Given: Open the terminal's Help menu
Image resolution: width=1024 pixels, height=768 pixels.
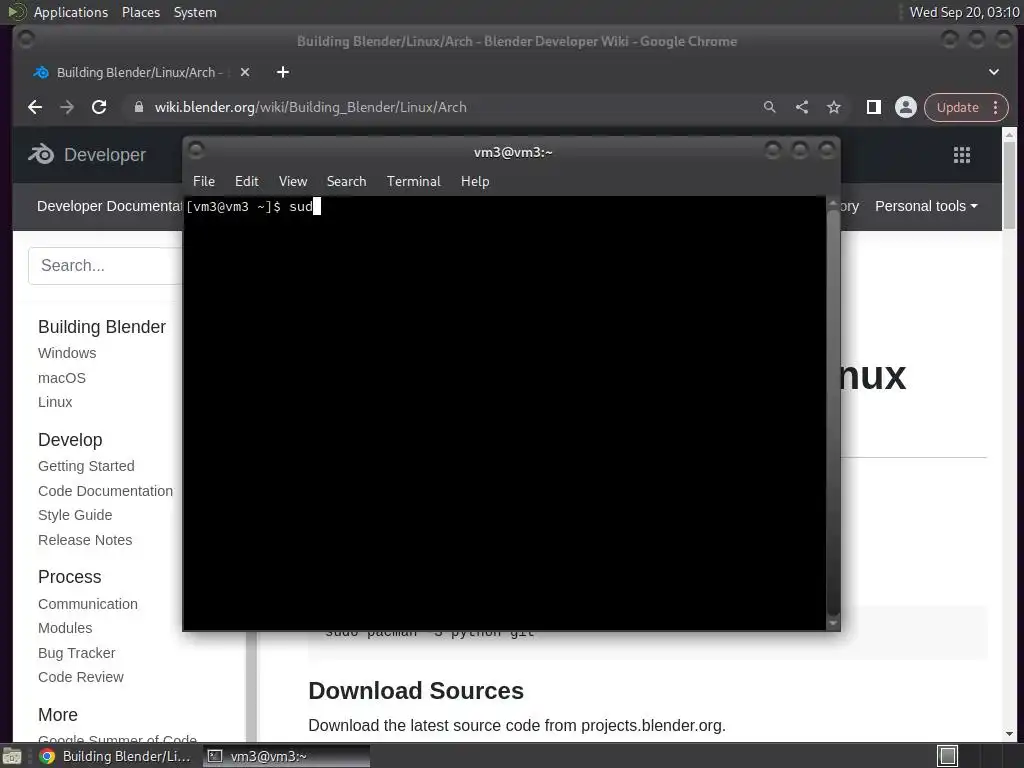Looking at the screenshot, I should (475, 182).
